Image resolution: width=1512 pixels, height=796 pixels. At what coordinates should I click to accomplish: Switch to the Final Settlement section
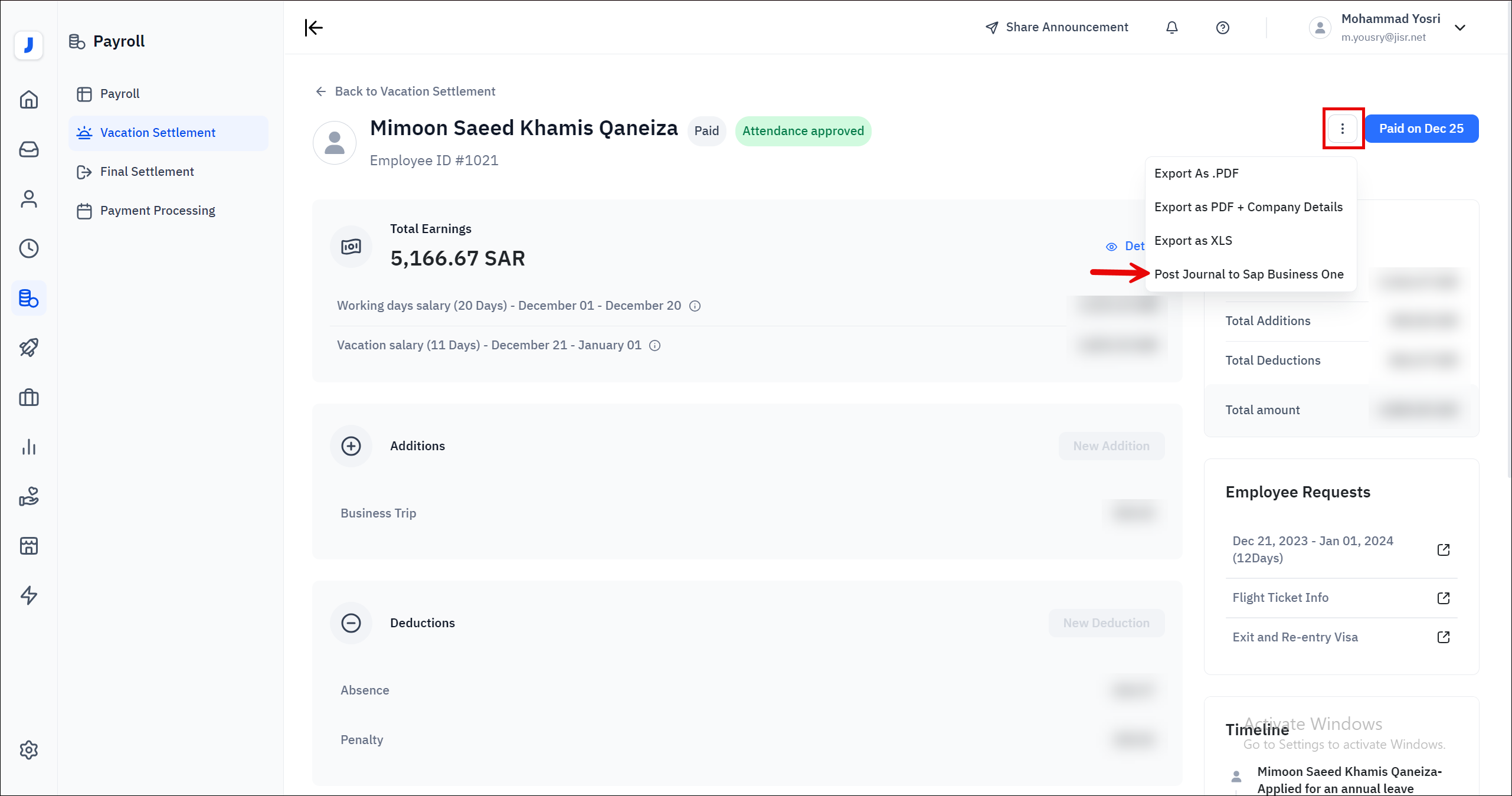147,171
